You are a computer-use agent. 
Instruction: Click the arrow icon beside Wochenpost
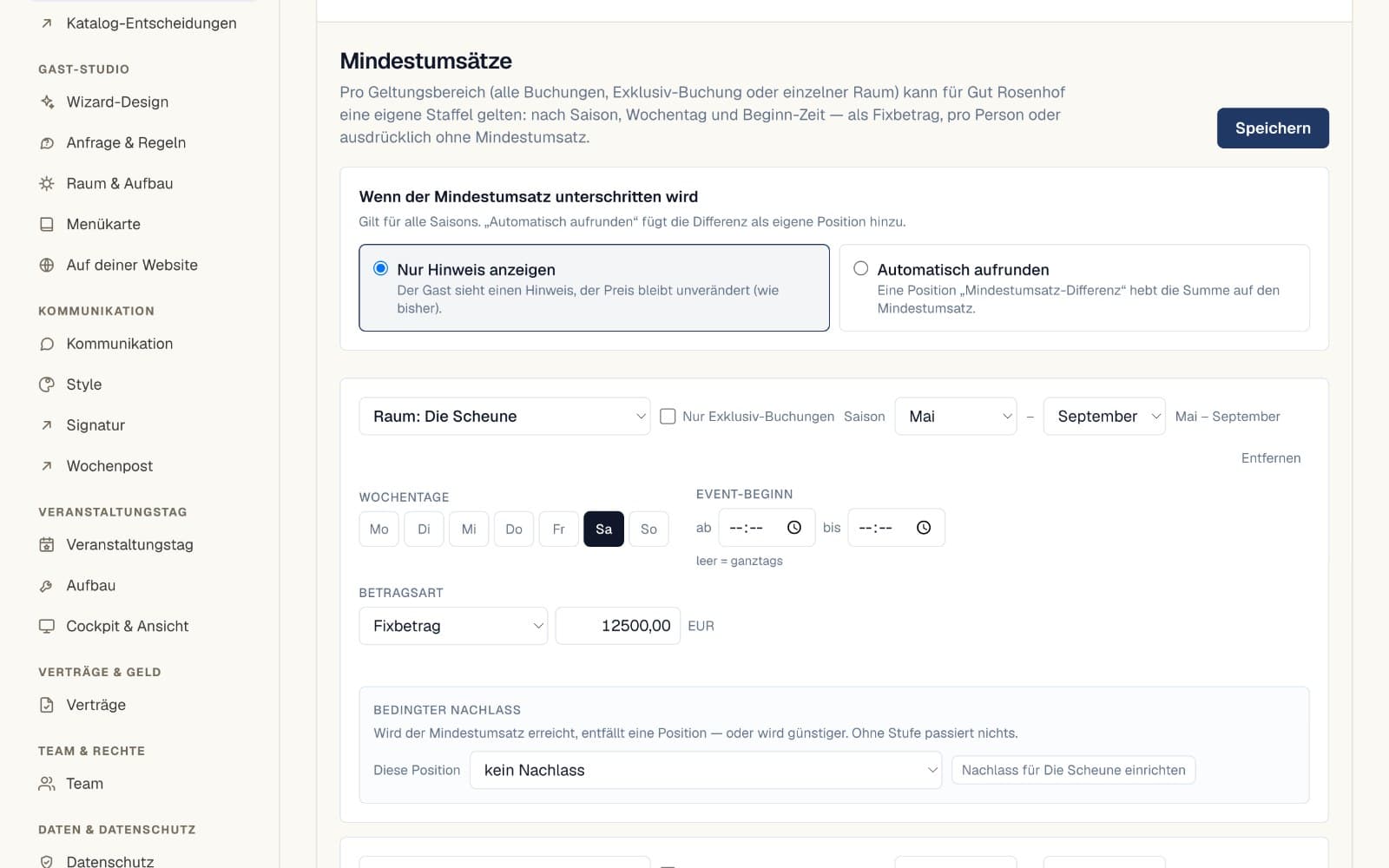(x=47, y=466)
